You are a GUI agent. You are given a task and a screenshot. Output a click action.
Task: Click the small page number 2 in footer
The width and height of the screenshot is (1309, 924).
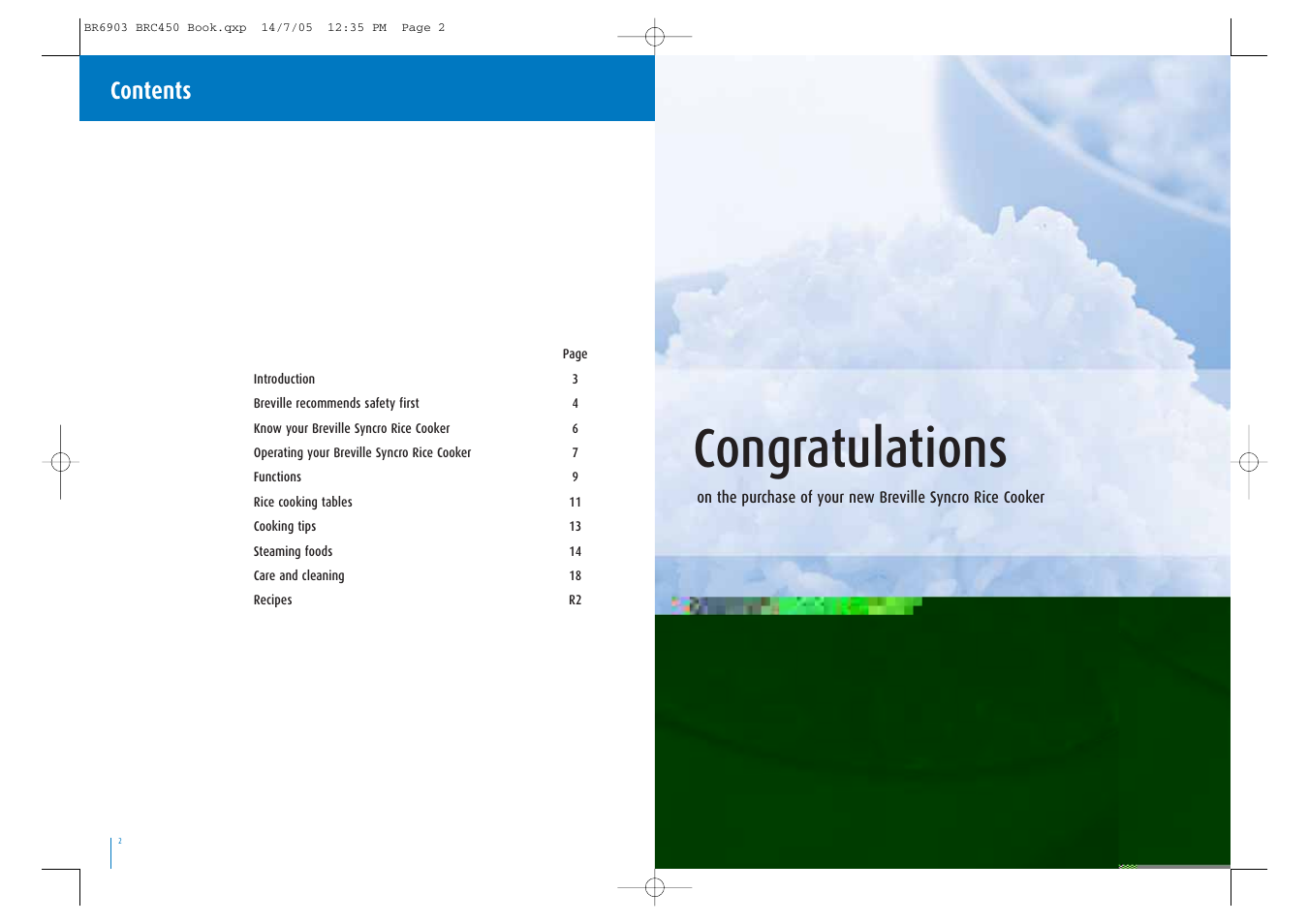pos(120,841)
